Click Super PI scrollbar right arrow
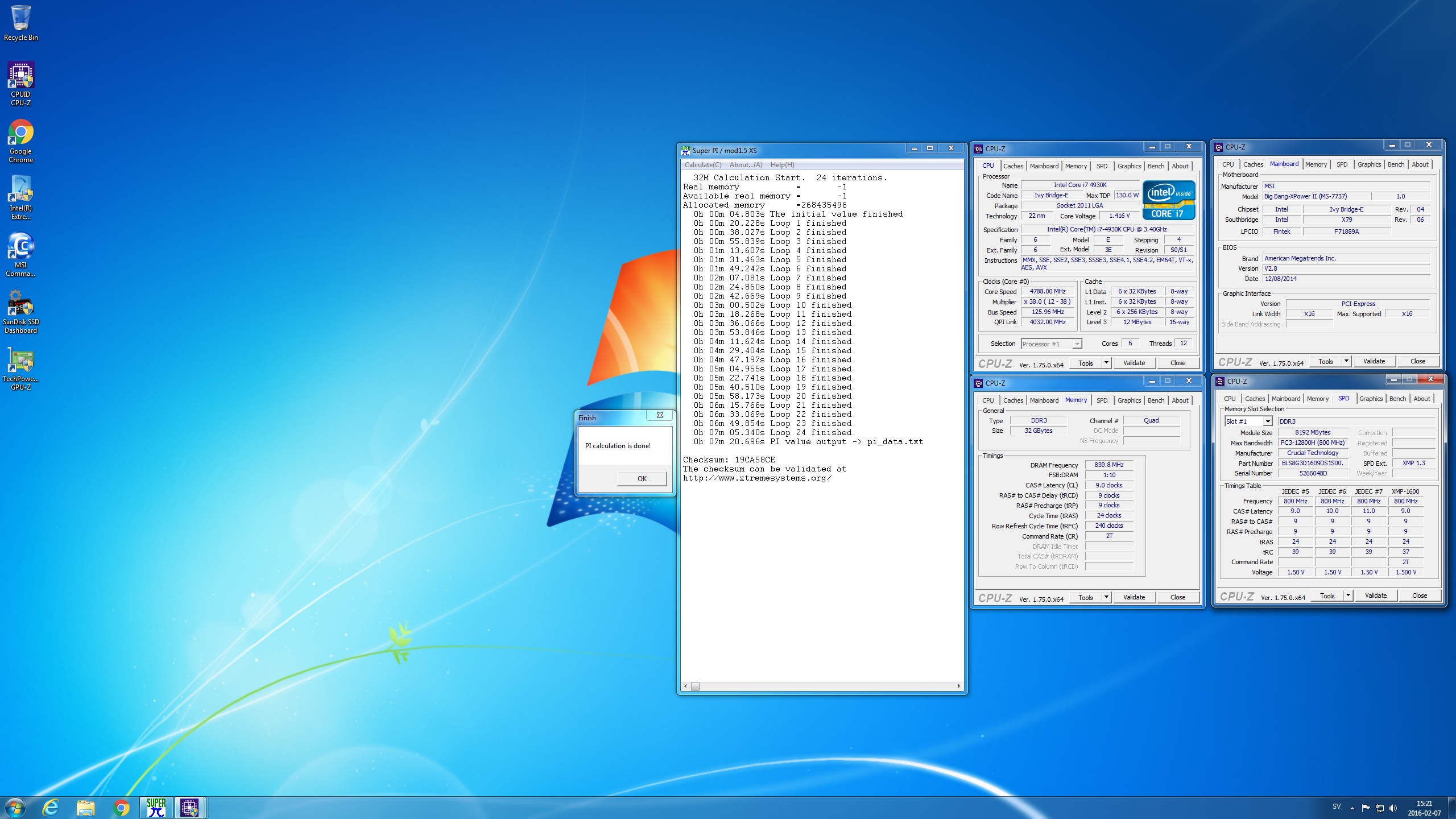Screen dimensions: 1456x819 click(959, 686)
